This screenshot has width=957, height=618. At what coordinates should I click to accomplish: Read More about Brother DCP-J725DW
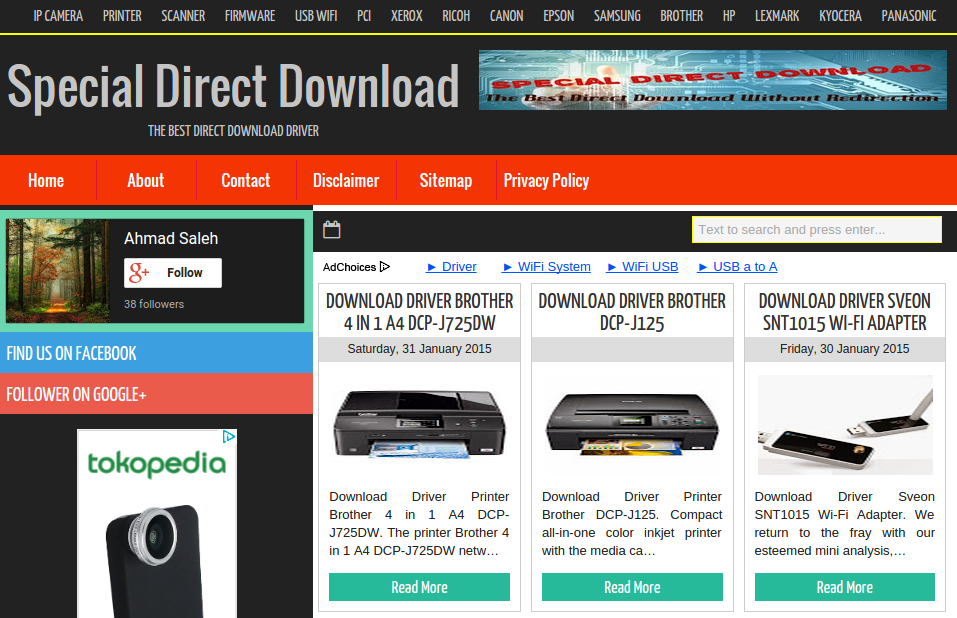(419, 587)
